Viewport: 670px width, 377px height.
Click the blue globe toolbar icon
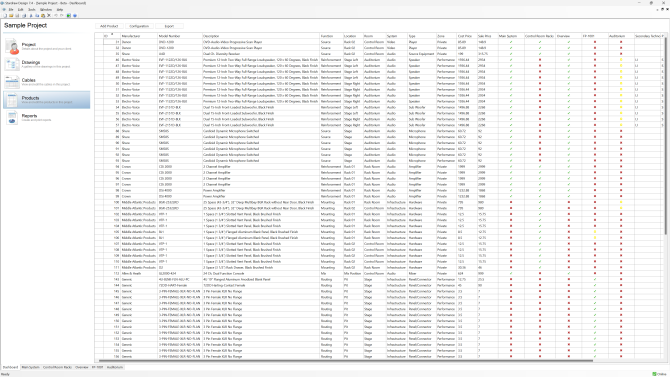click(75, 15)
